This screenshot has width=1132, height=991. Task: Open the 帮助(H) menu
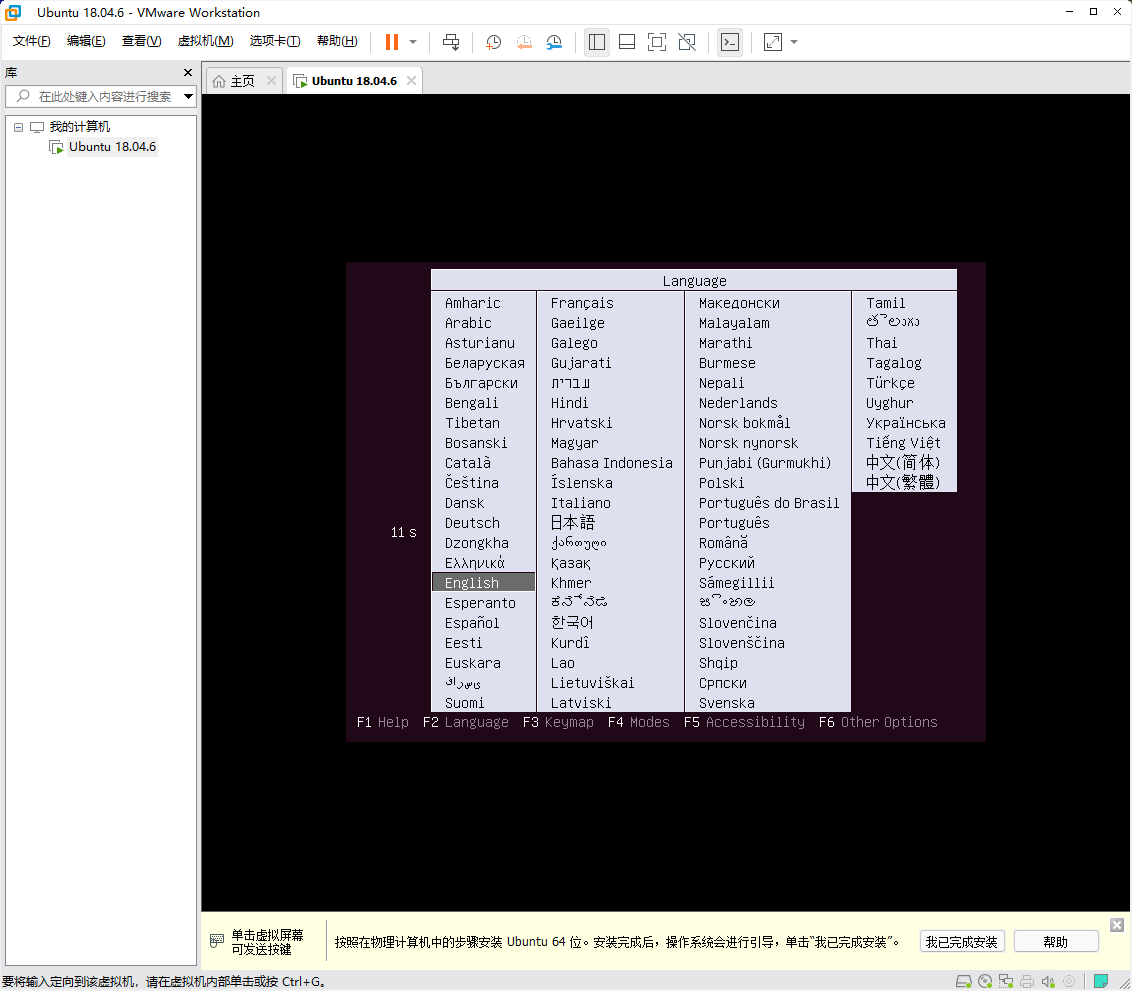click(x=337, y=41)
